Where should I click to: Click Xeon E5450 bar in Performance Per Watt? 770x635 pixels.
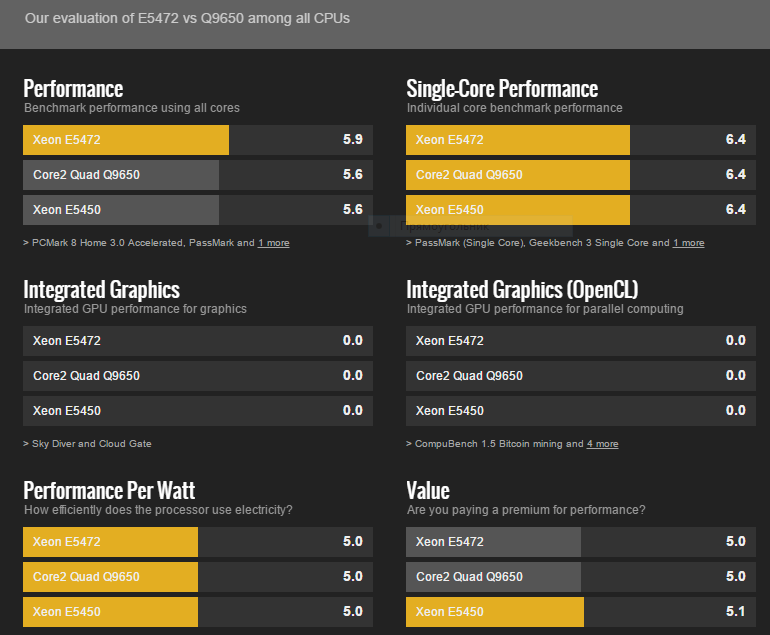point(198,611)
